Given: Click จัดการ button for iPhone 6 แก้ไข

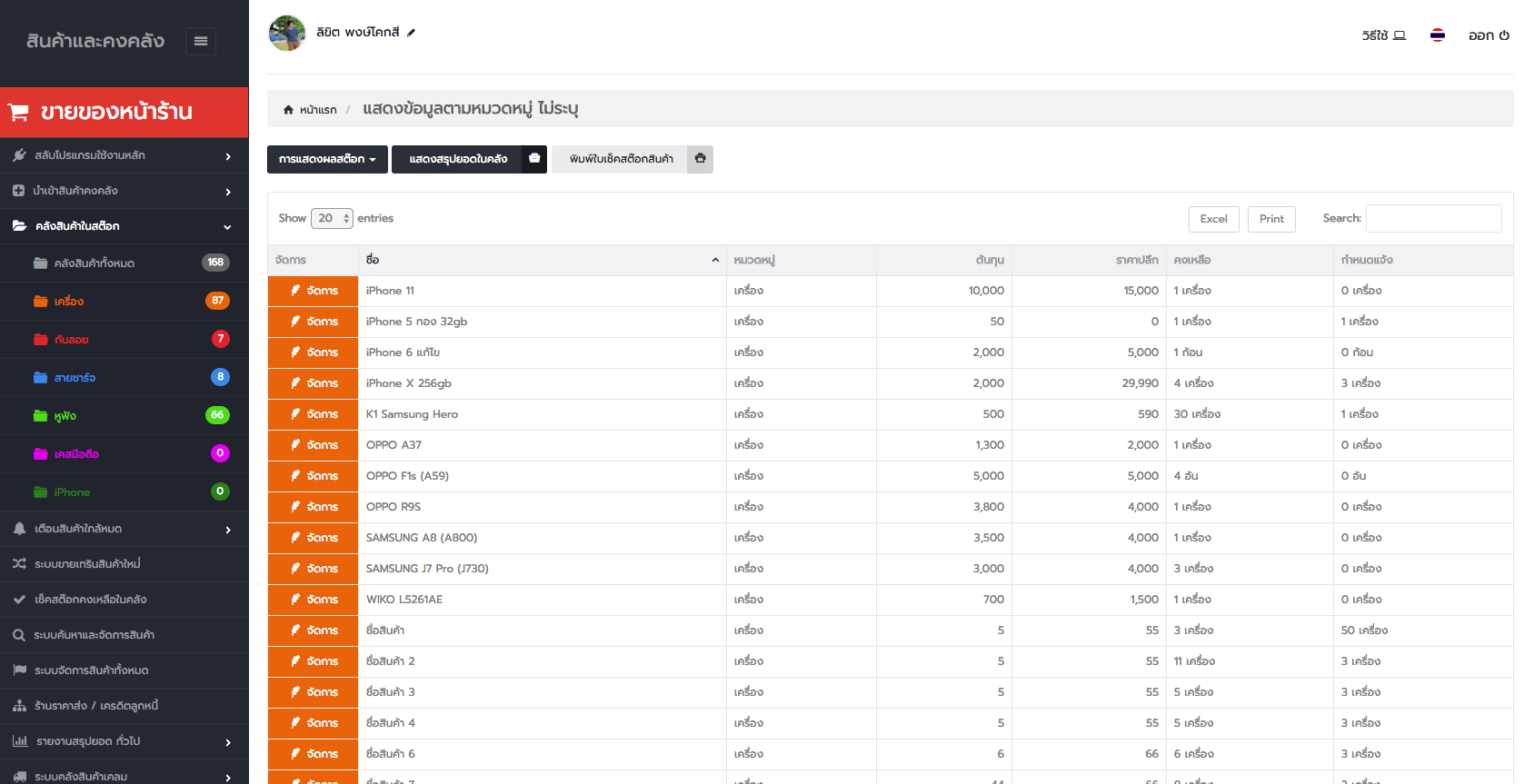Looking at the screenshot, I should pos(314,352).
